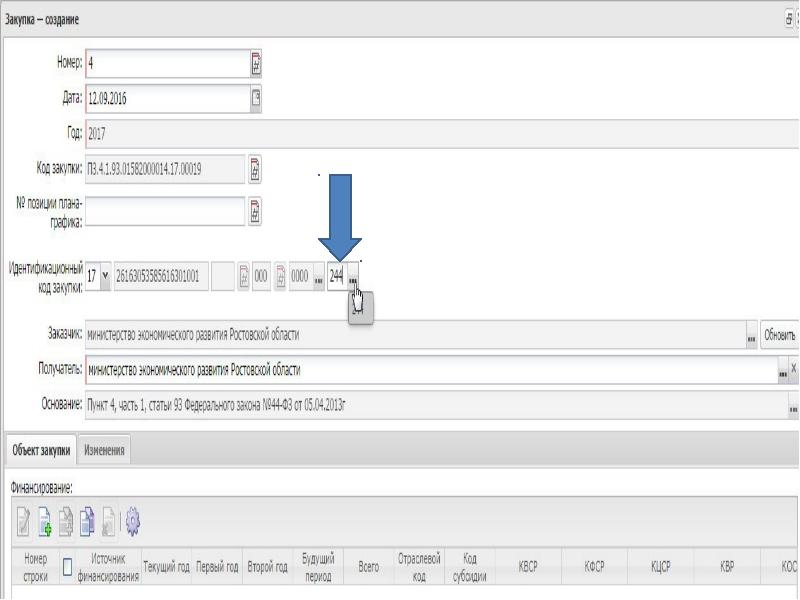
Task: Click Обновить button
Action: point(780,335)
